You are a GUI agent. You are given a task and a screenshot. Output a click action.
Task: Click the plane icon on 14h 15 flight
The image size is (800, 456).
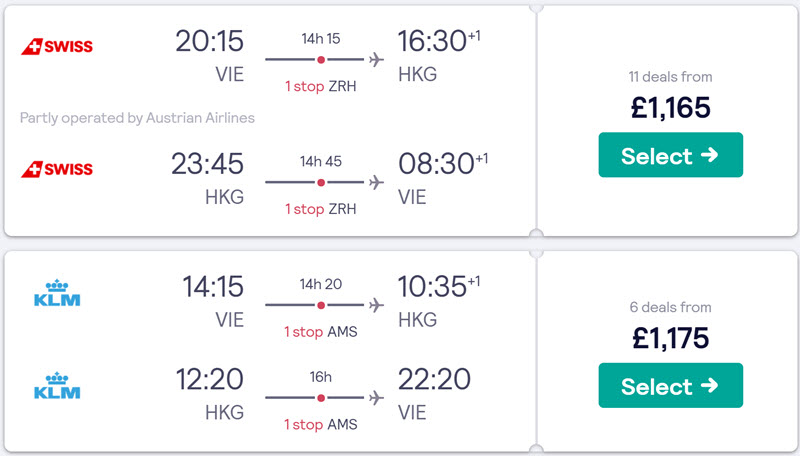[x=377, y=60]
